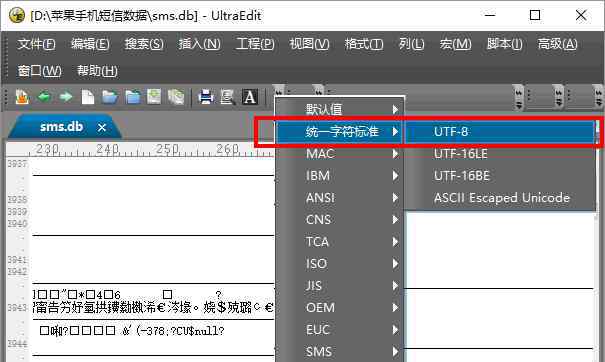
Task: Print the file using printer icon
Action: 206,97
